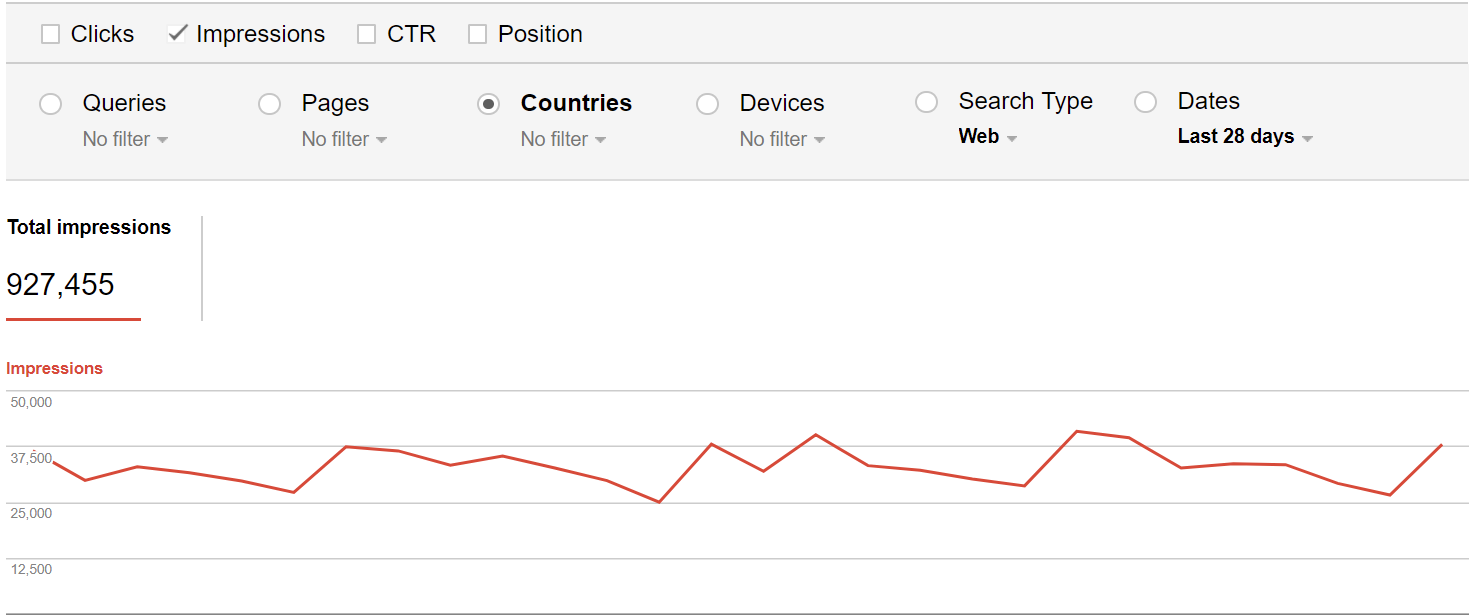Click the Total impressions 927,455 value
Image resolution: width=1471 pixels, height=615 pixels.
pos(61,285)
